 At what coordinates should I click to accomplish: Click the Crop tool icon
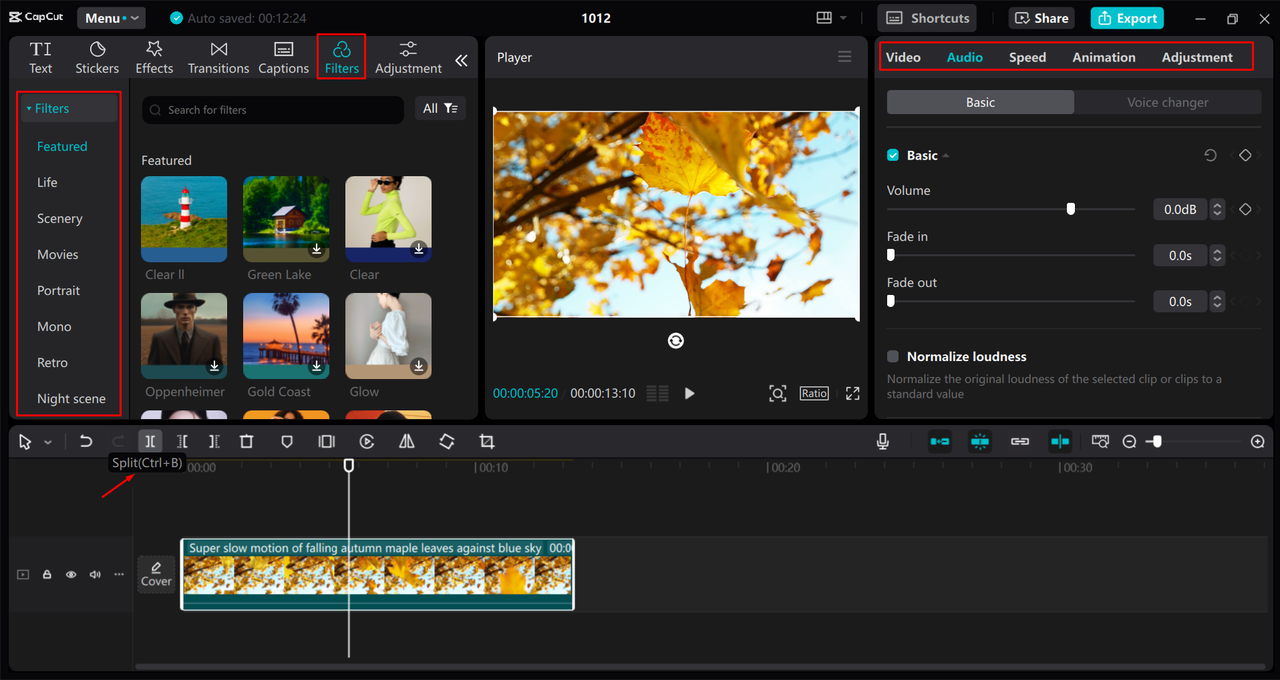(487, 441)
